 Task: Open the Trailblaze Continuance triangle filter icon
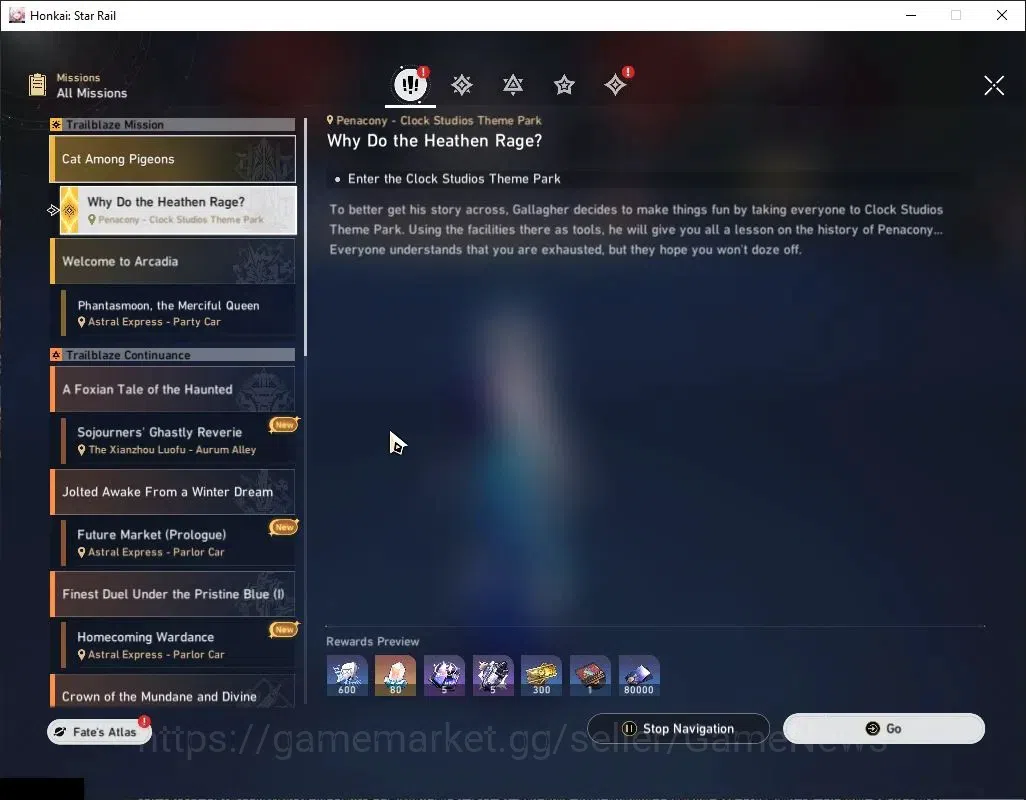[513, 84]
